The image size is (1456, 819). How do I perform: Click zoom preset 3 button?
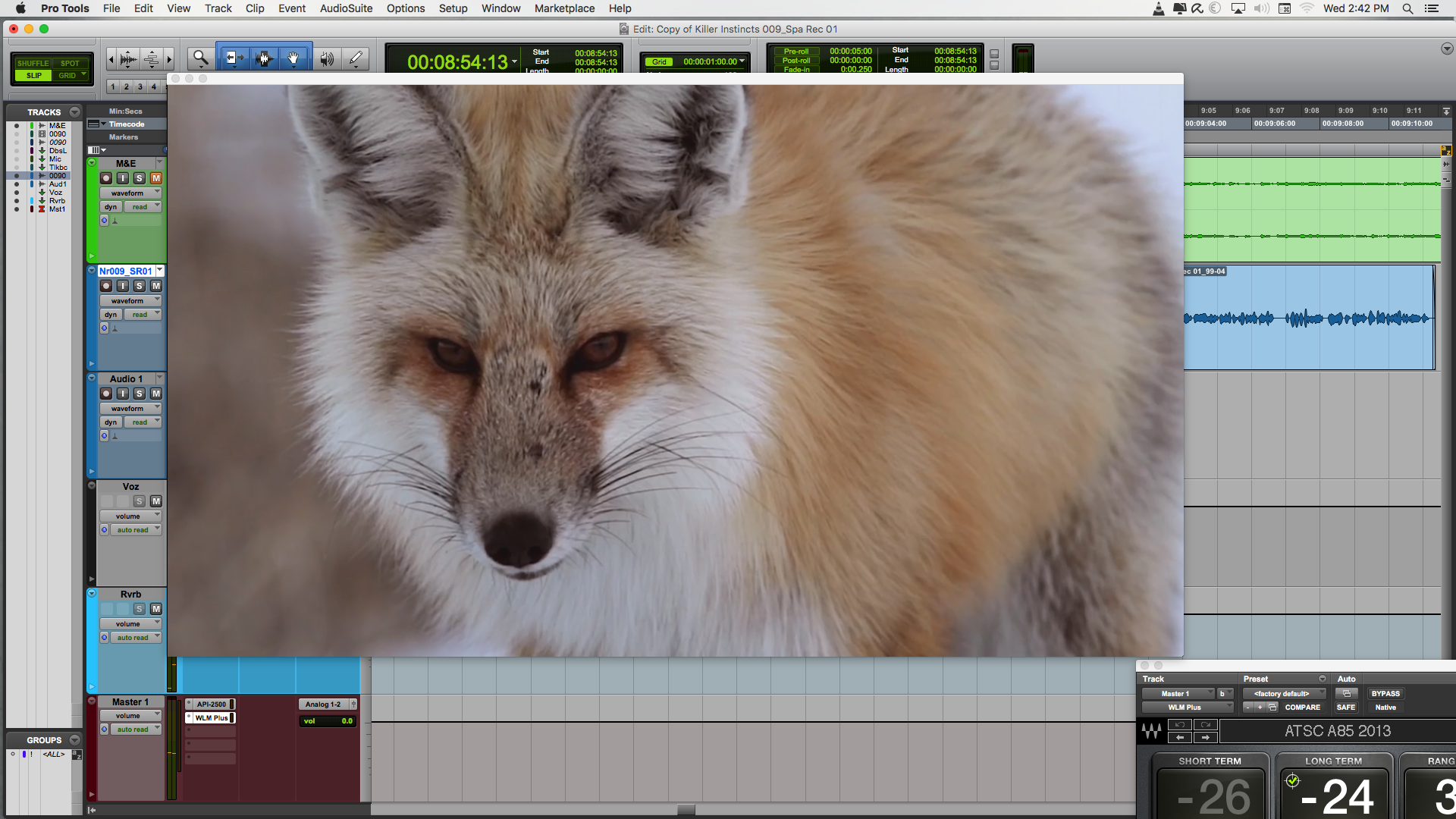pos(140,86)
